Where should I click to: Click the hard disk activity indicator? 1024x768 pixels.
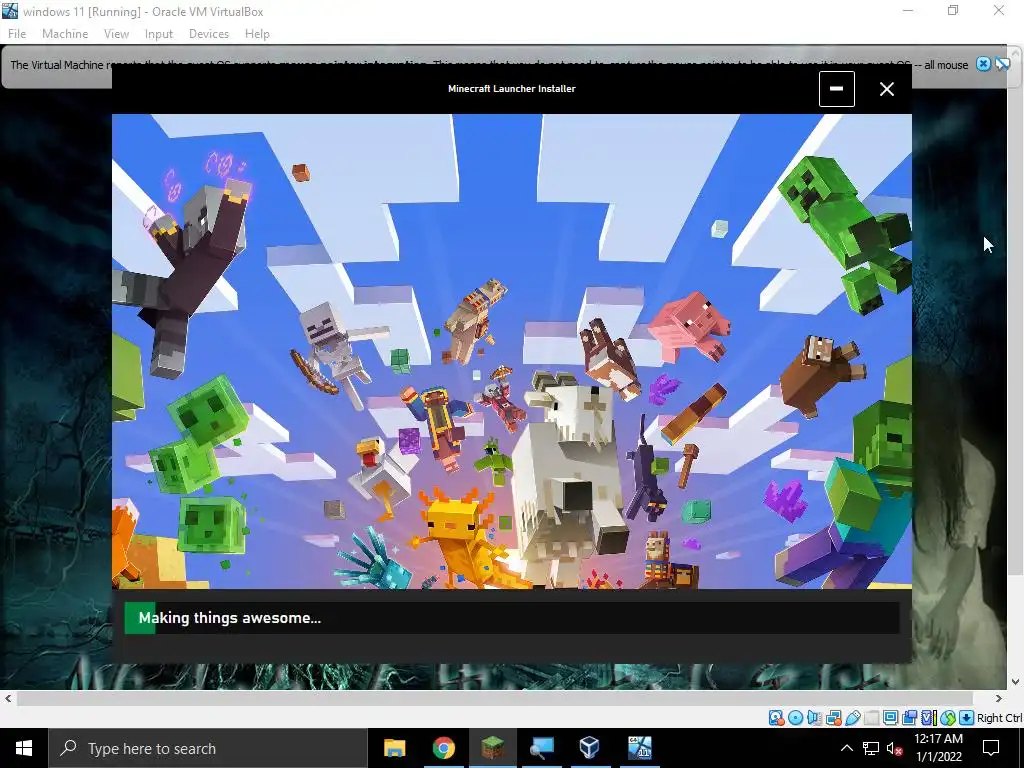[776, 718]
